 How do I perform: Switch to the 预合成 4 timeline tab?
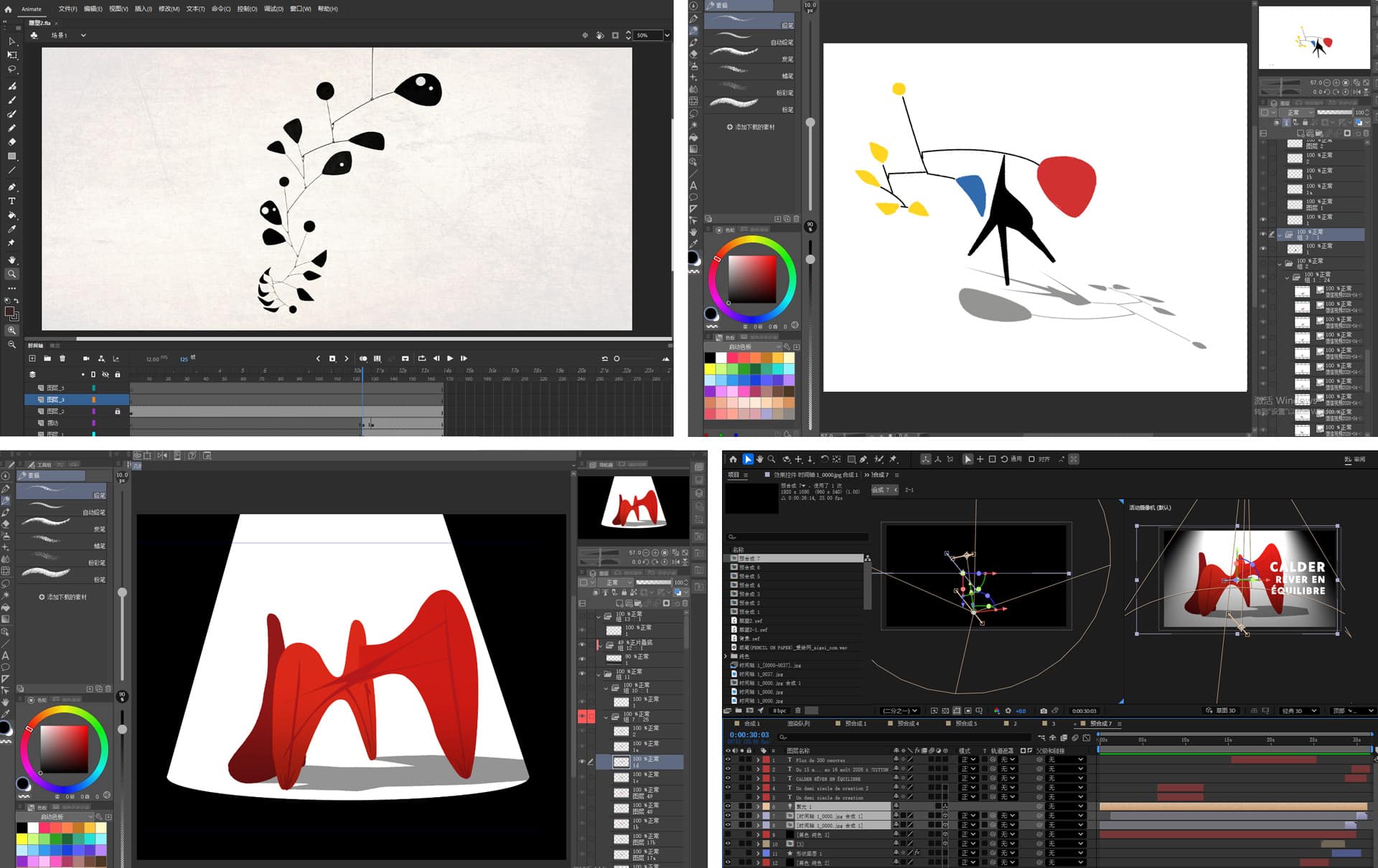point(908,724)
